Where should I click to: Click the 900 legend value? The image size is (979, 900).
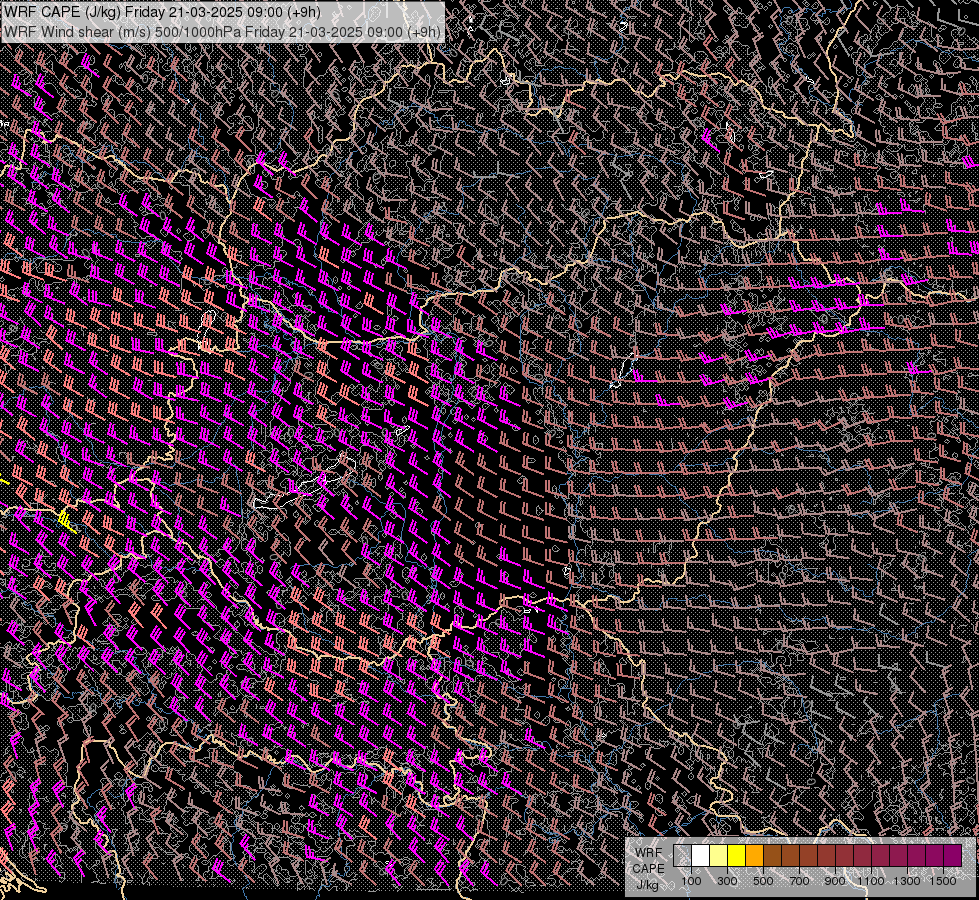tap(835, 881)
